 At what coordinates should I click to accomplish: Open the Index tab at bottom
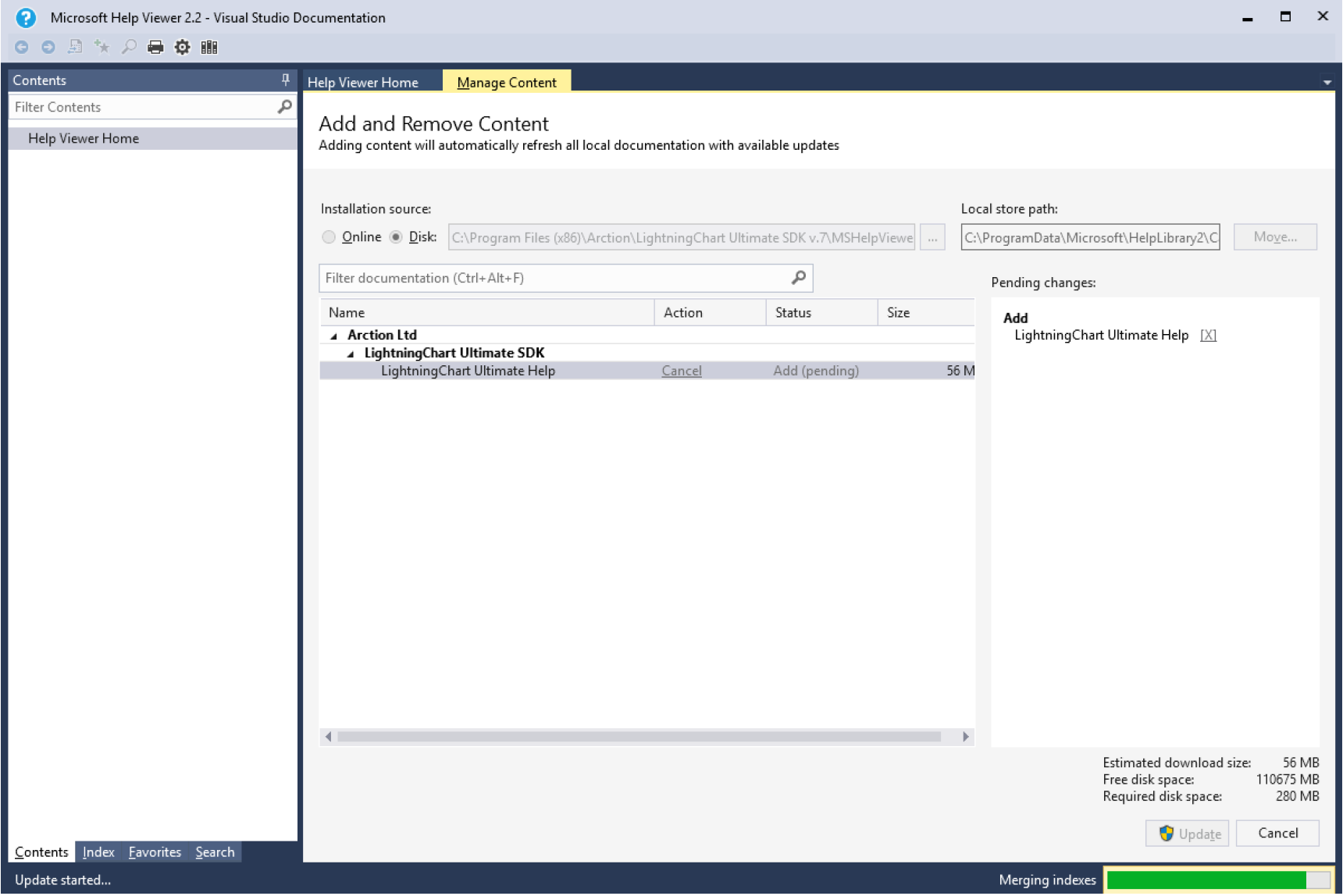pyautogui.click(x=98, y=852)
